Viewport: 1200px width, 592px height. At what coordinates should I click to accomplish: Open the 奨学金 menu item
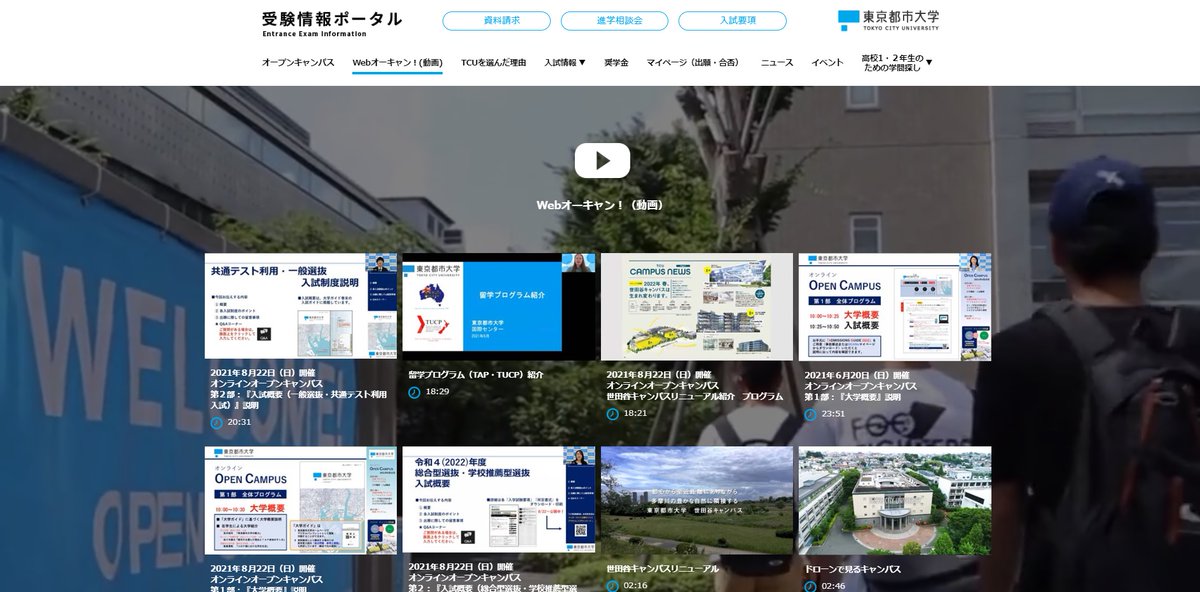pos(616,62)
